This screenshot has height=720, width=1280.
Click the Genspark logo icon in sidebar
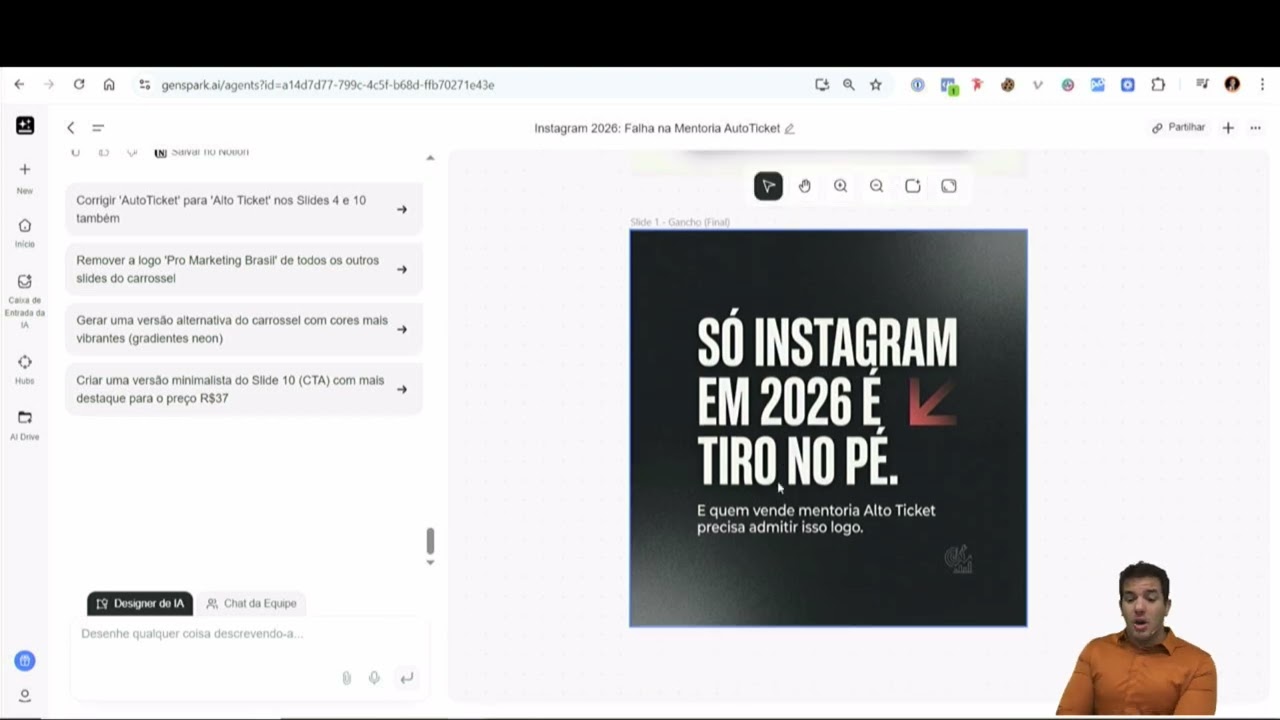[x=25, y=125]
